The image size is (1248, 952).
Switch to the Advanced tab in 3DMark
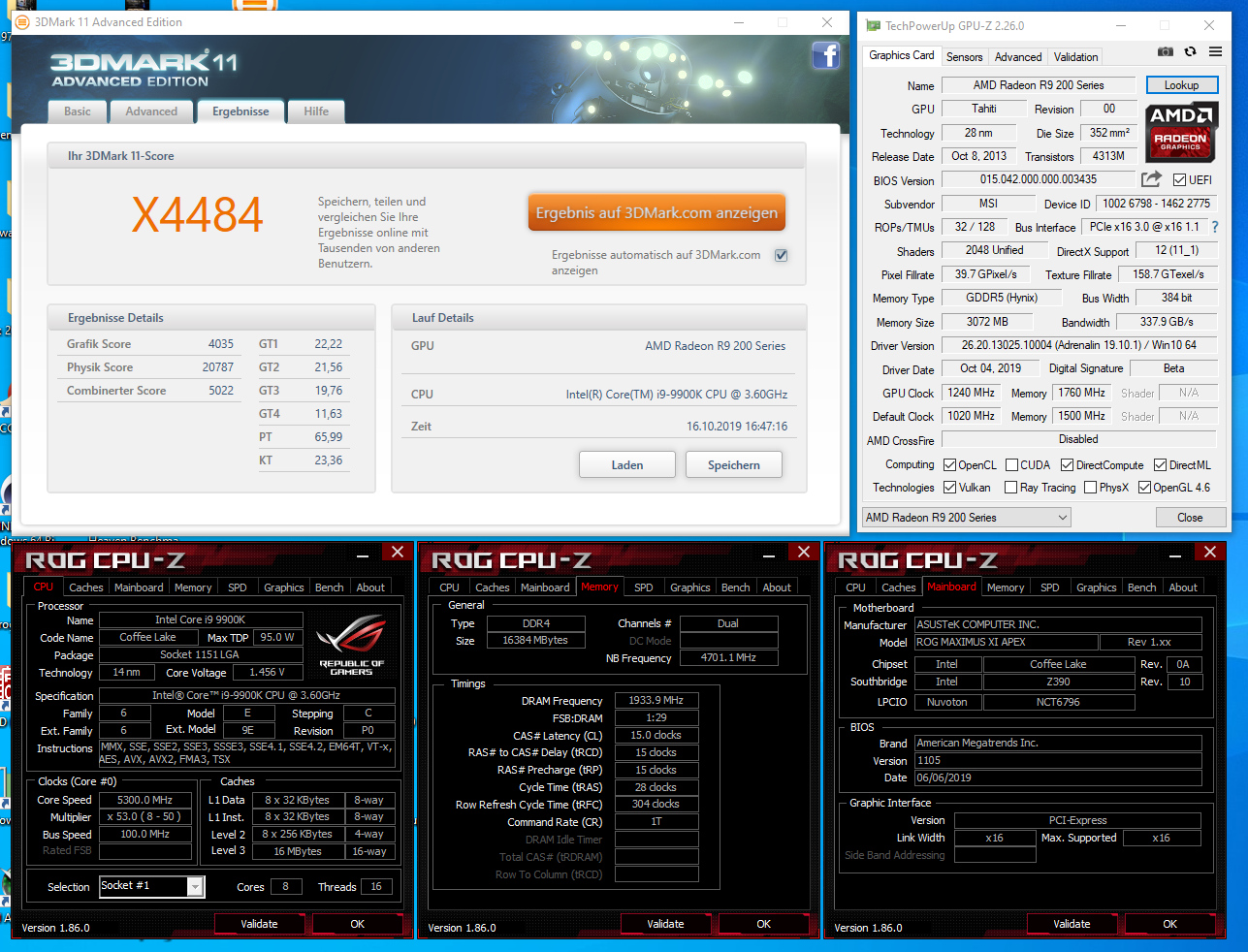click(x=151, y=111)
